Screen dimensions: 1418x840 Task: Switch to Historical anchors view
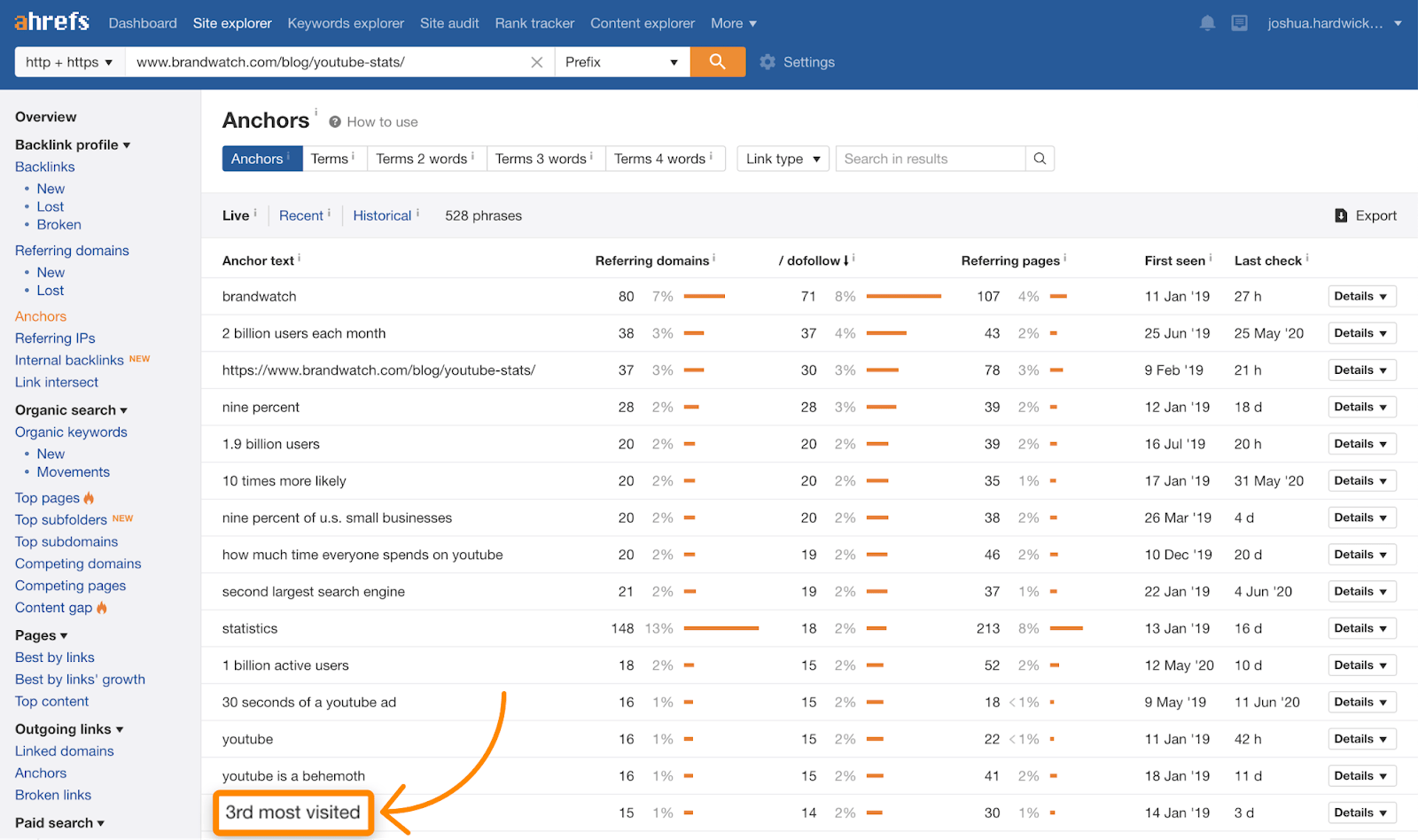click(382, 215)
